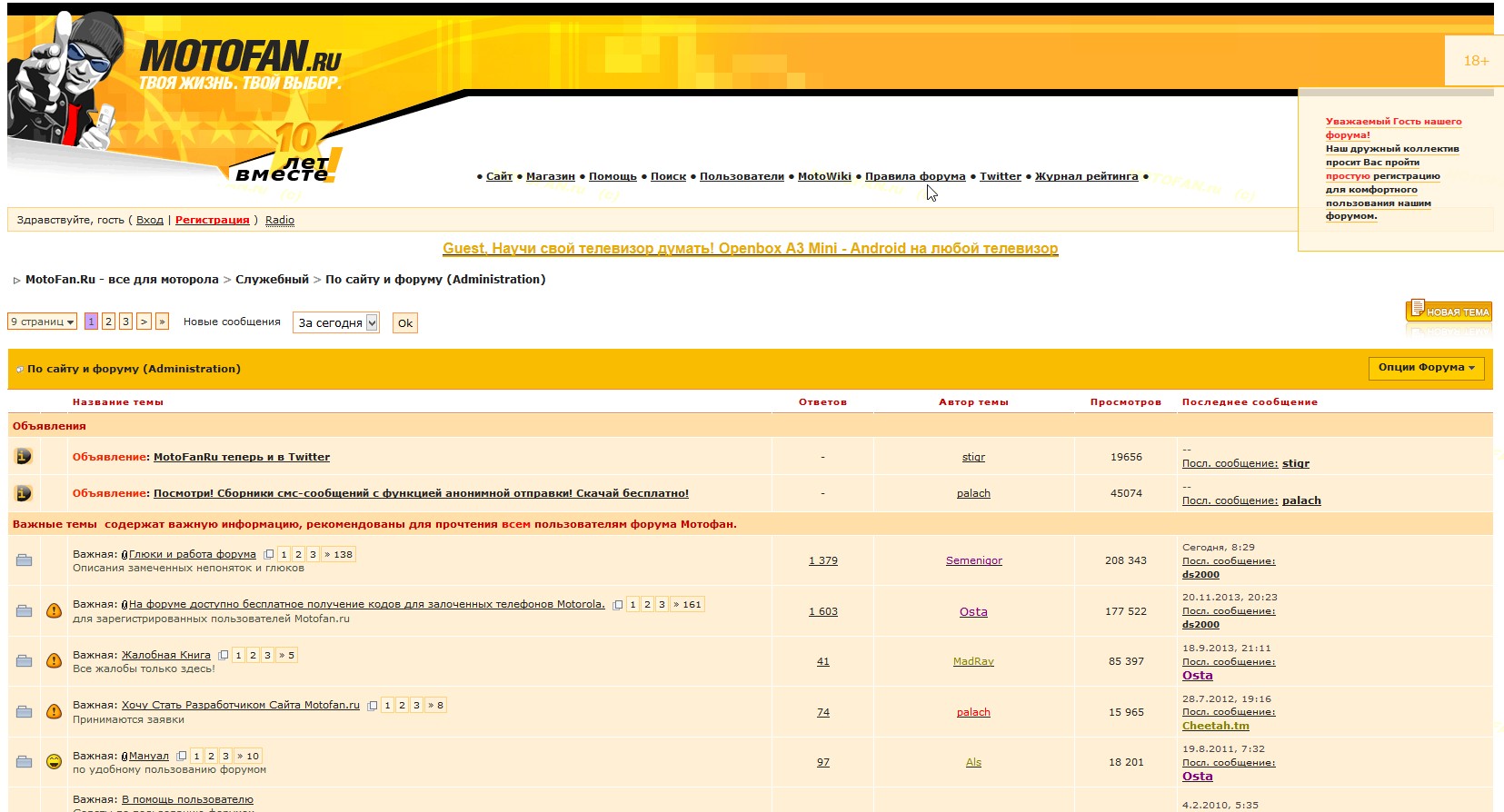This screenshot has height=812, width=1504.
Task: Open the Жалобная Книга topic
Action: (x=166, y=655)
